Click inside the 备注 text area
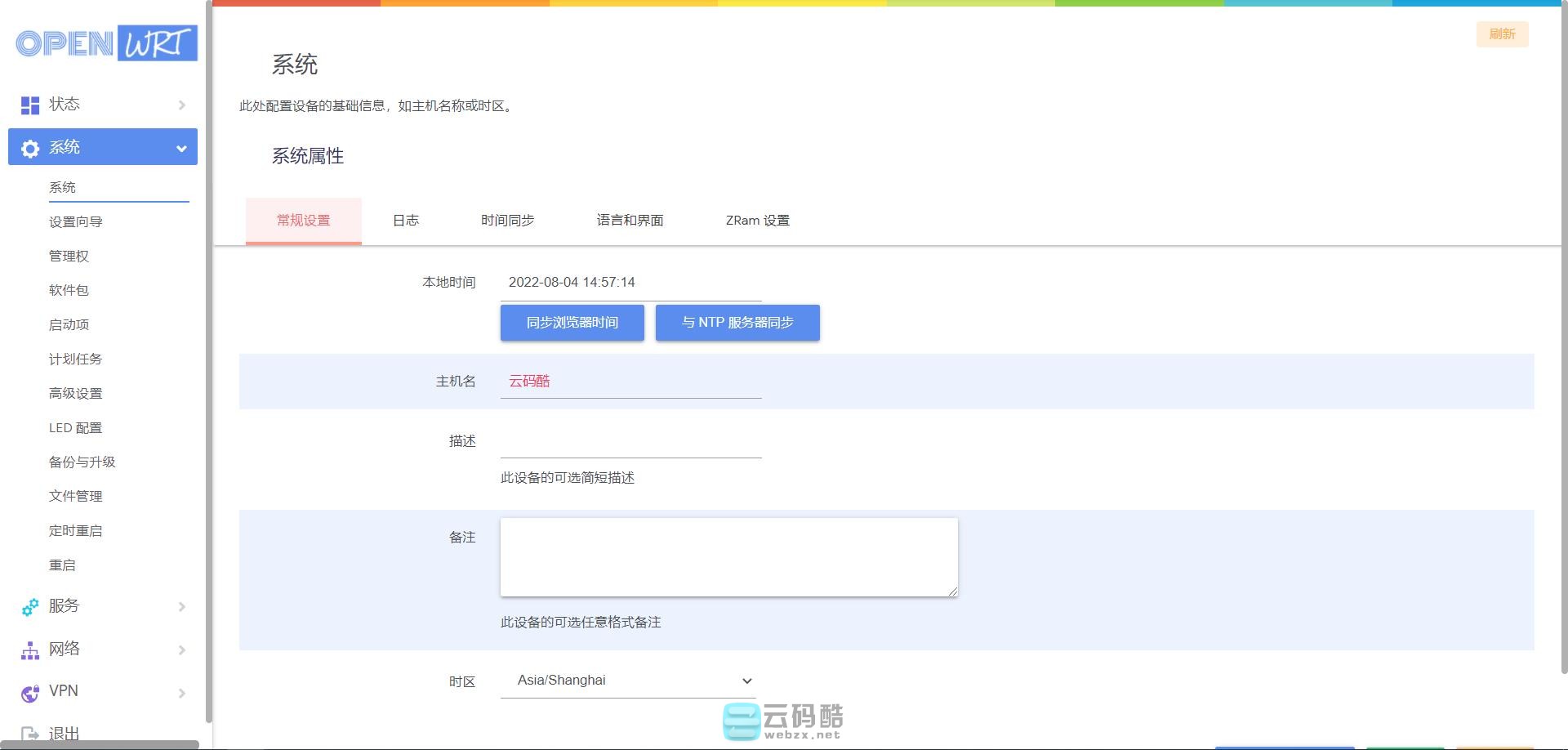1568x750 pixels. [x=728, y=557]
